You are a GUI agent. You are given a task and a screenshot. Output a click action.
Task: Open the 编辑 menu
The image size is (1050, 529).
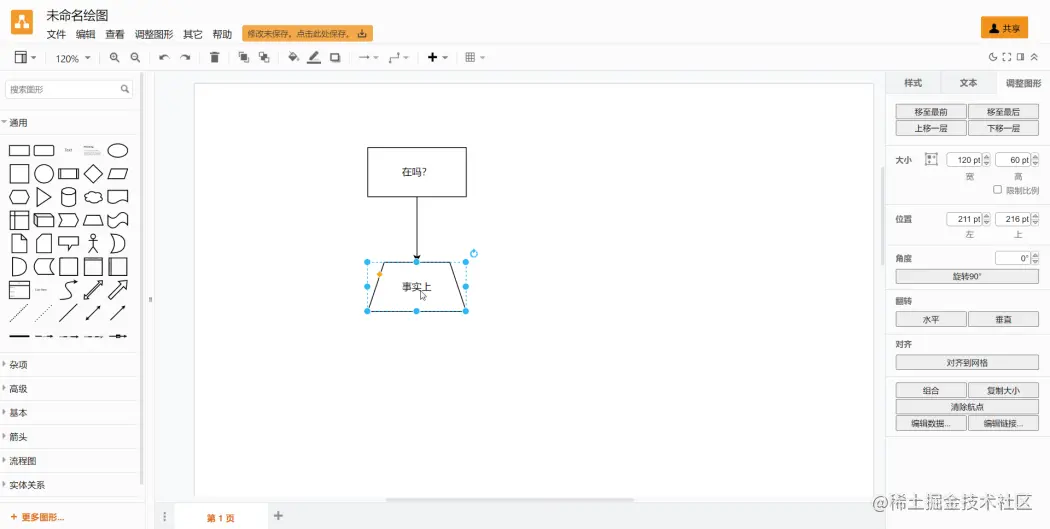point(86,34)
